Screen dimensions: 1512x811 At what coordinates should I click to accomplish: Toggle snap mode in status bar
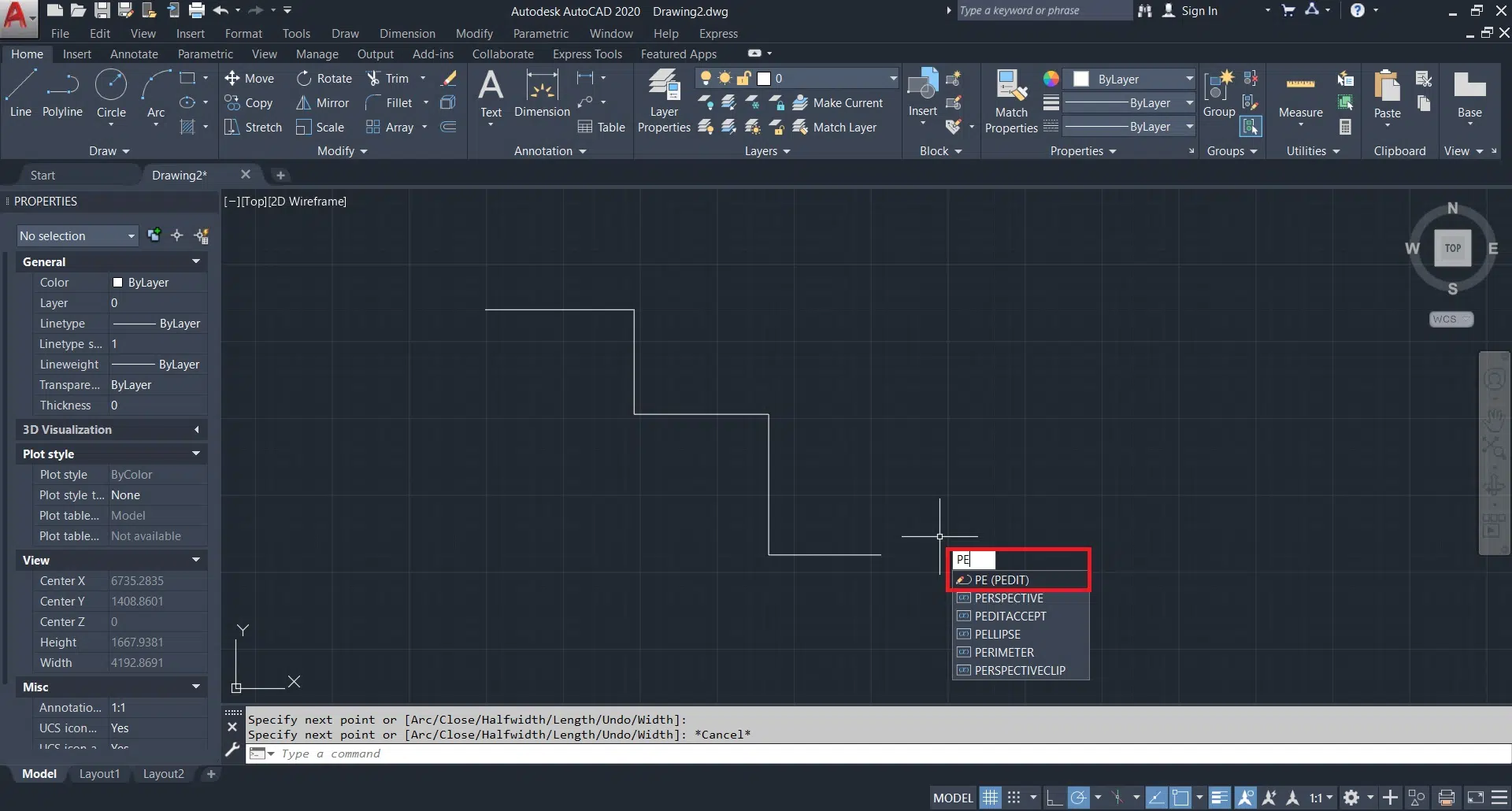[x=1014, y=798]
